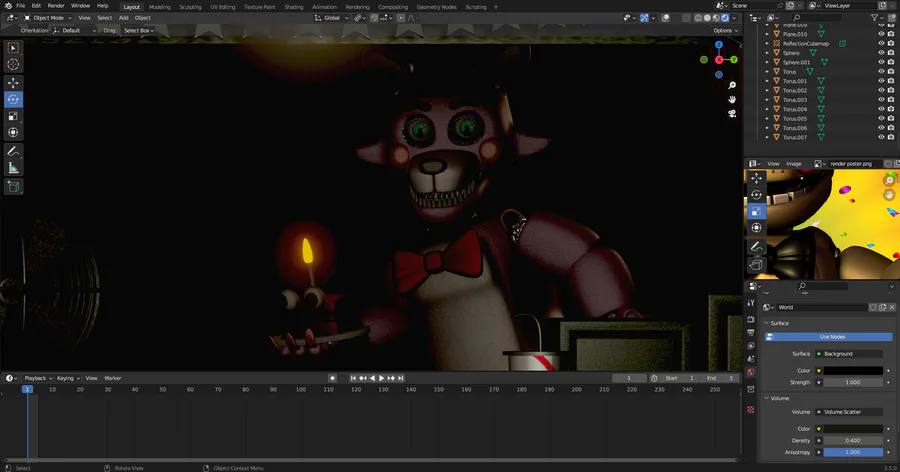
Task: Hide Torus.003 via eye icon
Action: (881, 100)
